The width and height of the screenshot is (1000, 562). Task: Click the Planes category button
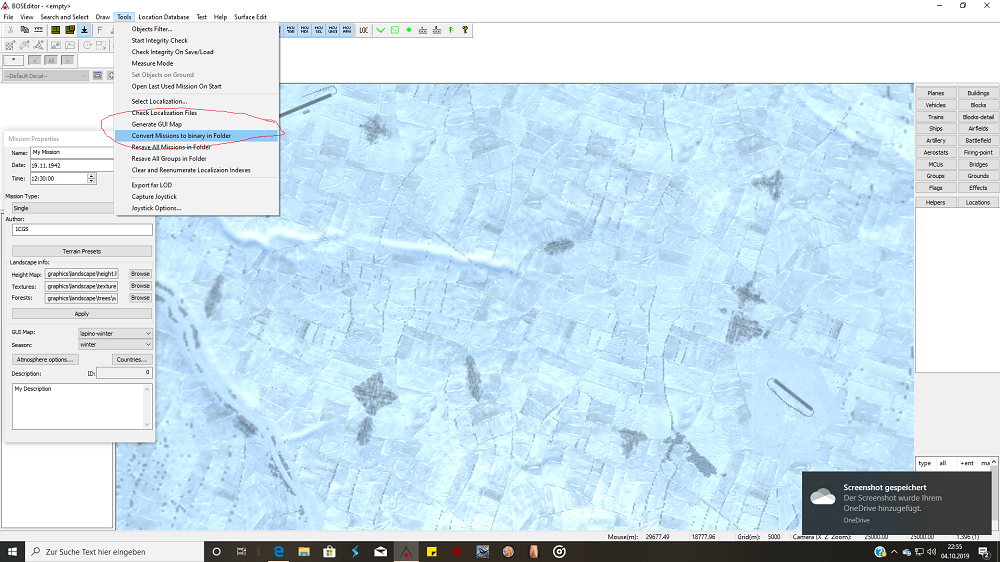[x=936, y=93]
